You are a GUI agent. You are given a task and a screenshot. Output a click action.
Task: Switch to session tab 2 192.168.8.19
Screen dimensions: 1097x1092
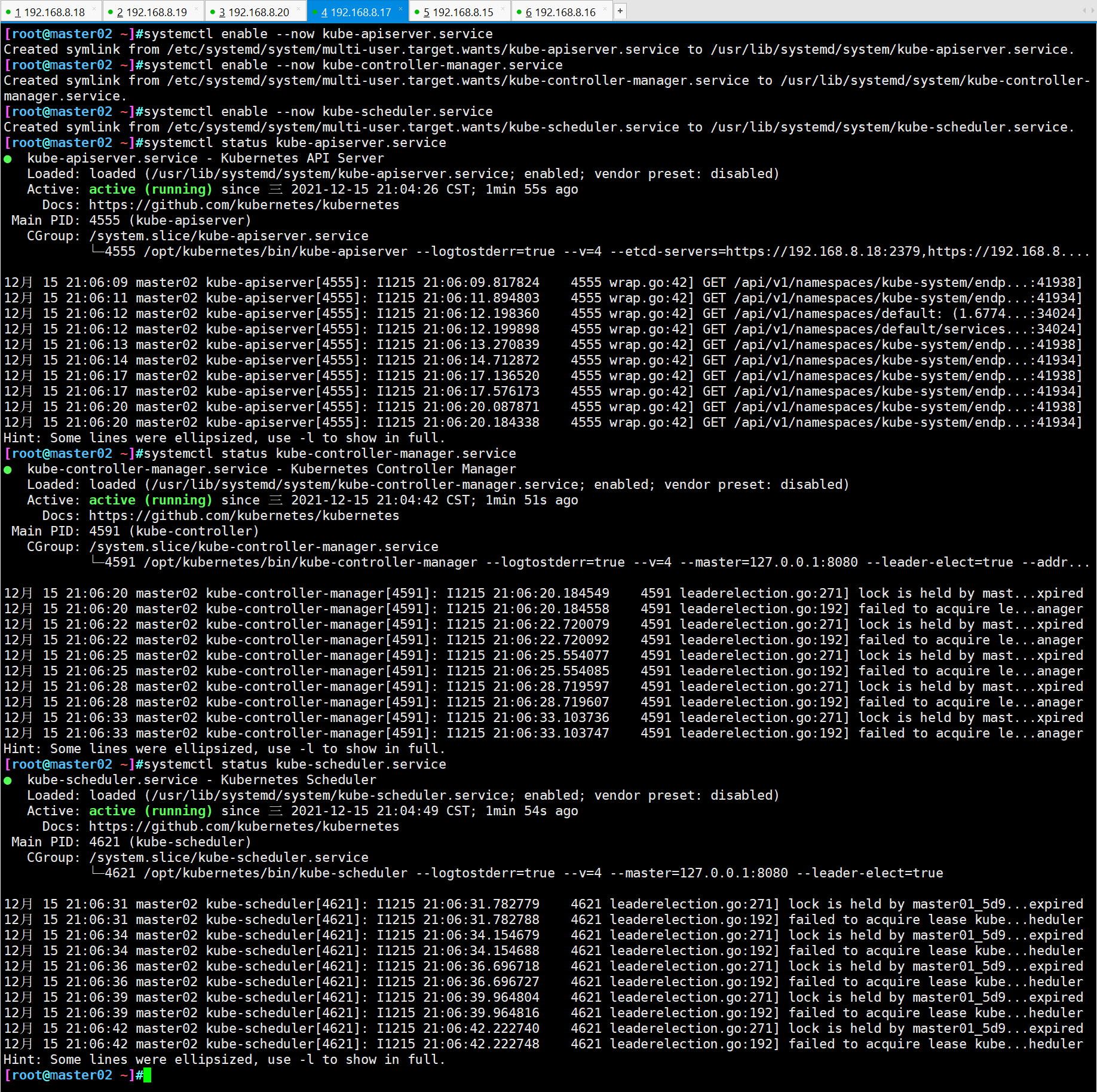pos(152,12)
